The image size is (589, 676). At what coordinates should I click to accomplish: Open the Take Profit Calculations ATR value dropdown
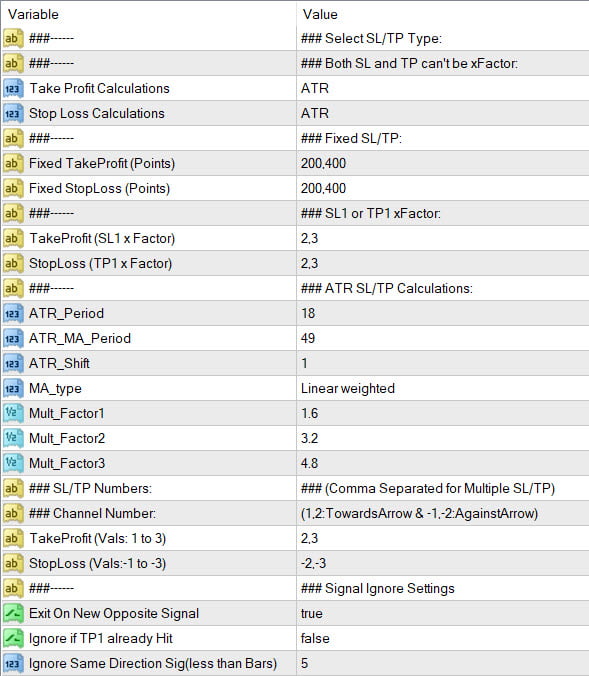[443, 88]
